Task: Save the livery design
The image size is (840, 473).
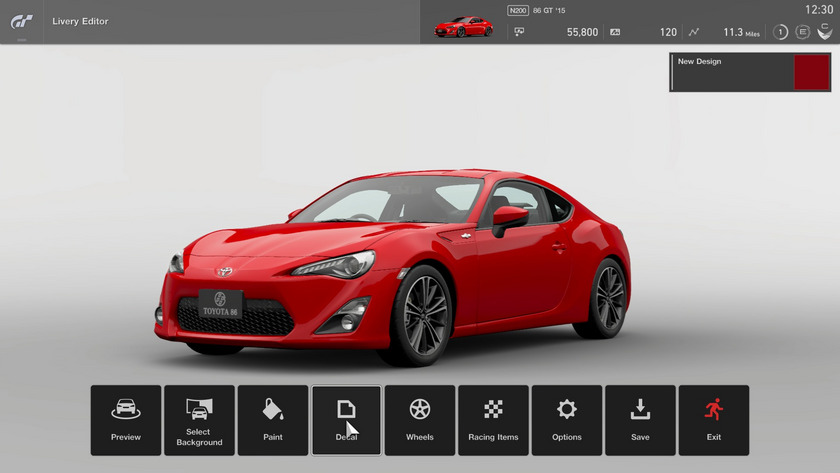Action: (640, 420)
